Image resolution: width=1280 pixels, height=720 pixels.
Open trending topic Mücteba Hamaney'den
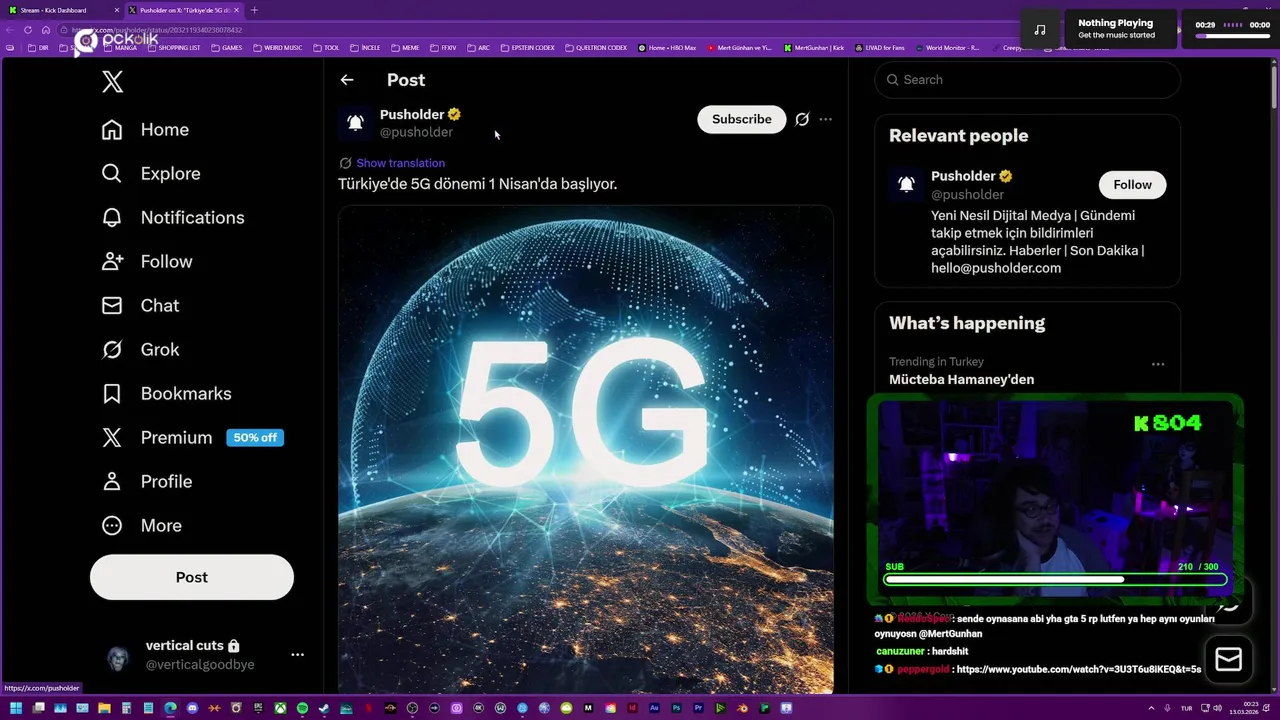click(961, 380)
